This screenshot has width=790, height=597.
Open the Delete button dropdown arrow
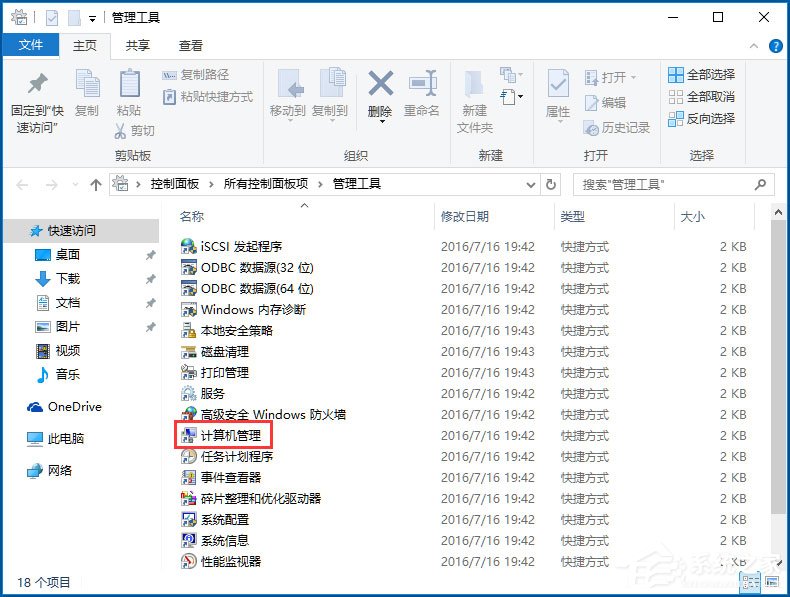[381, 122]
